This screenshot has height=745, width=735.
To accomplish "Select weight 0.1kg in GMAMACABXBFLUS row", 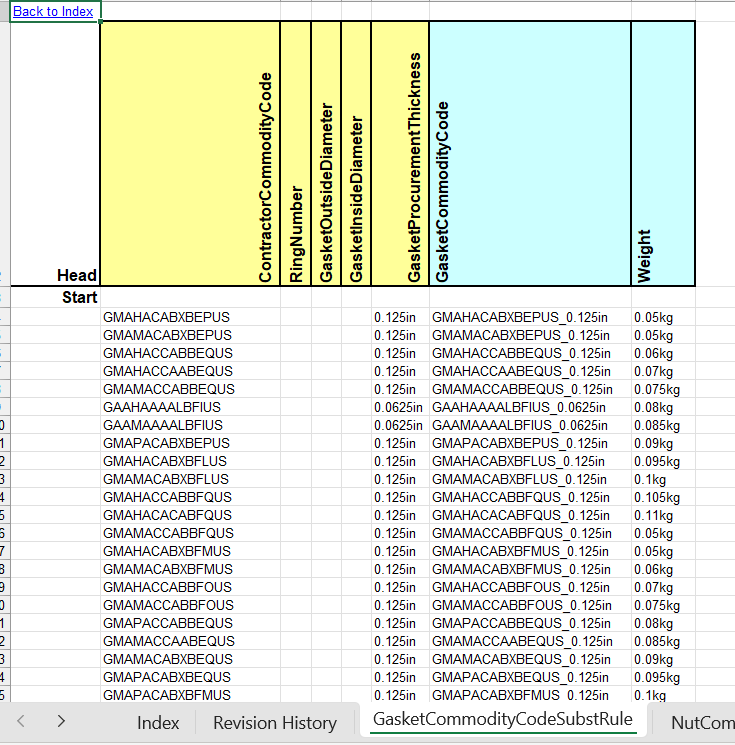I will click(663, 479).
